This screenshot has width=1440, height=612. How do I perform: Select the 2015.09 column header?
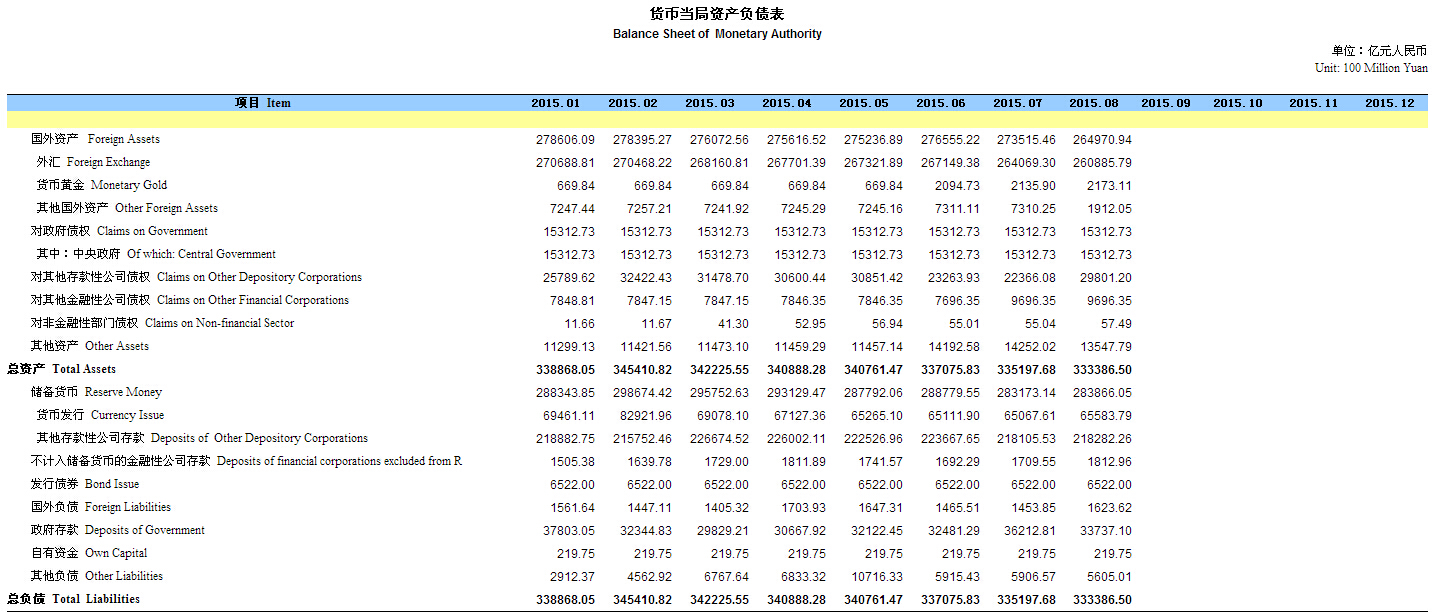pos(1166,103)
